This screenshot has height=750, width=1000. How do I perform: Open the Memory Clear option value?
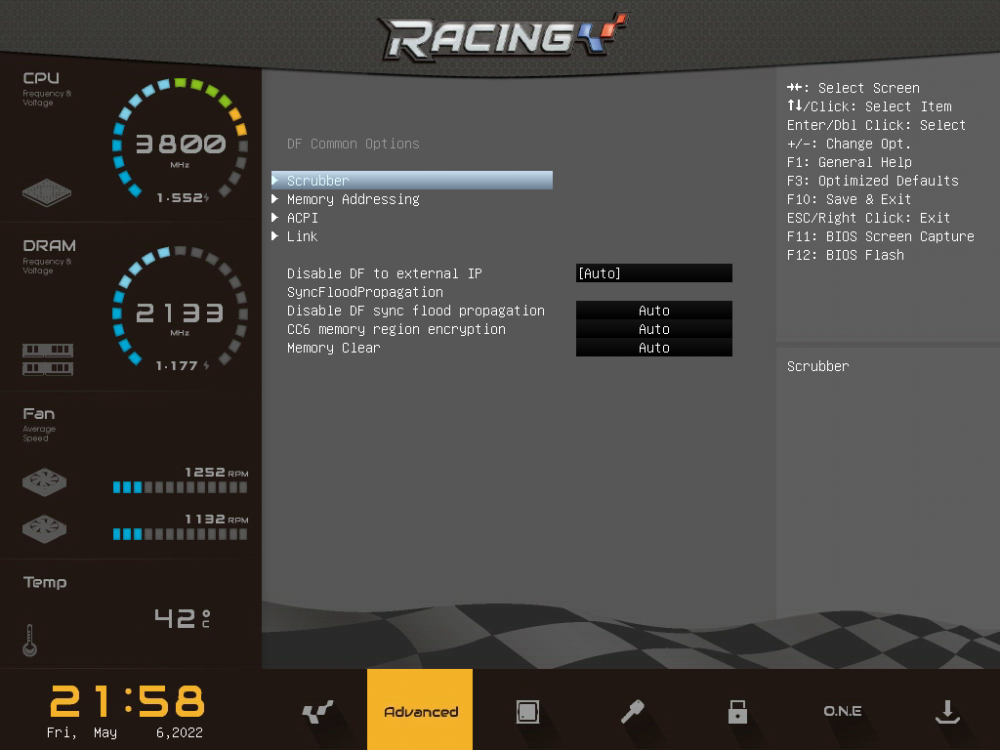click(654, 348)
